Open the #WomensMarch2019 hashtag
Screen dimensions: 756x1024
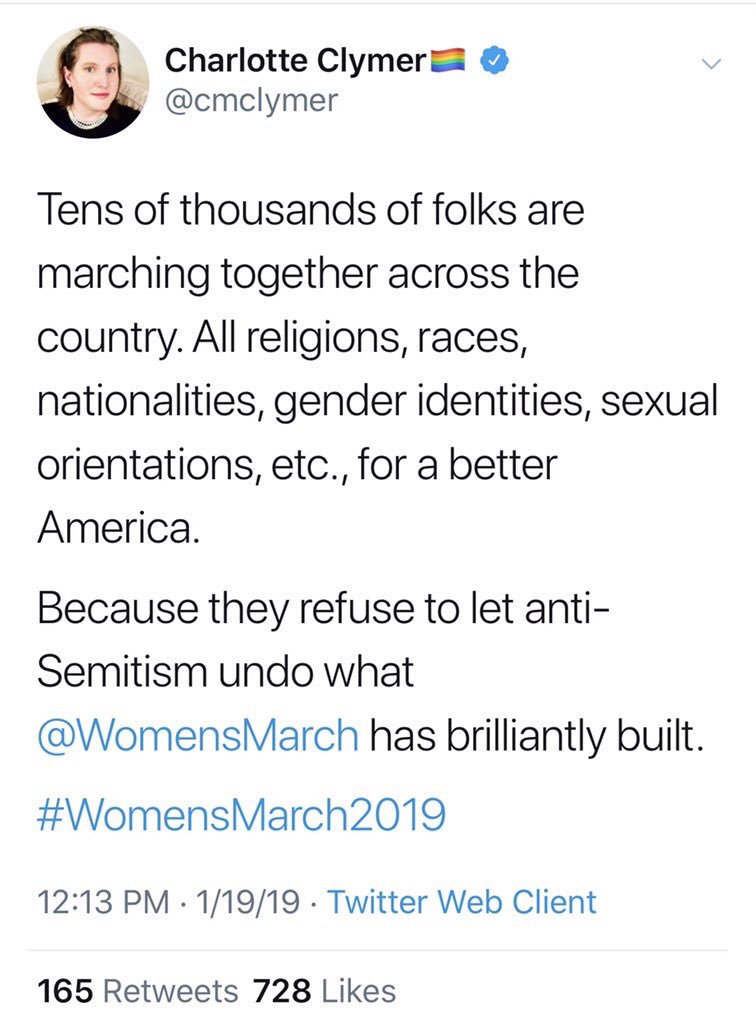click(242, 814)
